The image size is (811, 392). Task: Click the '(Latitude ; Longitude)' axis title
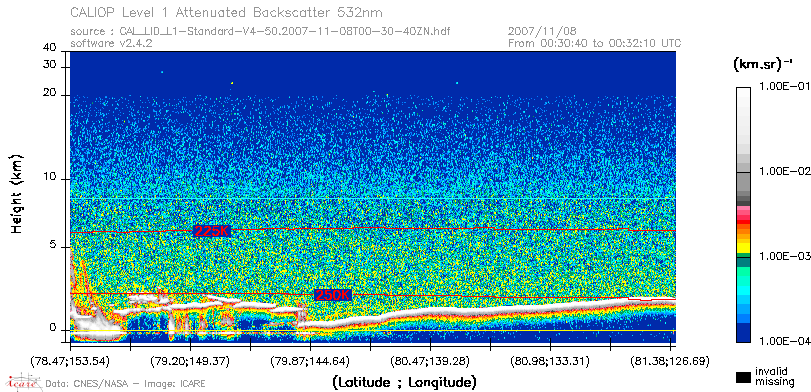coord(403,383)
